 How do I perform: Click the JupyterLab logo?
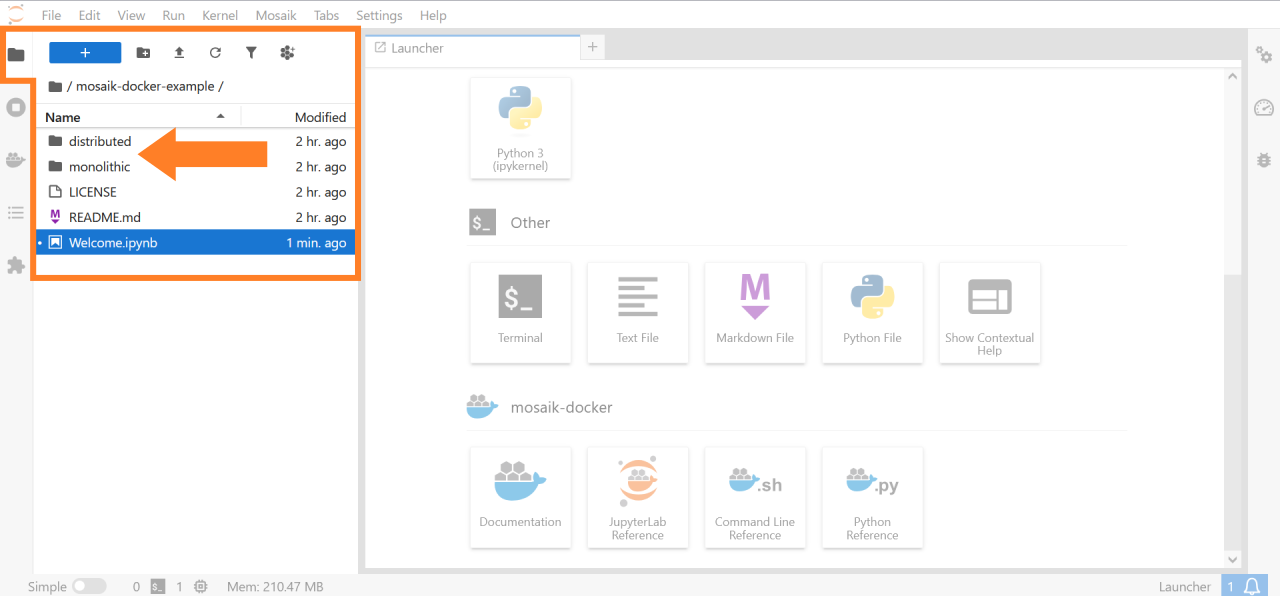16,15
